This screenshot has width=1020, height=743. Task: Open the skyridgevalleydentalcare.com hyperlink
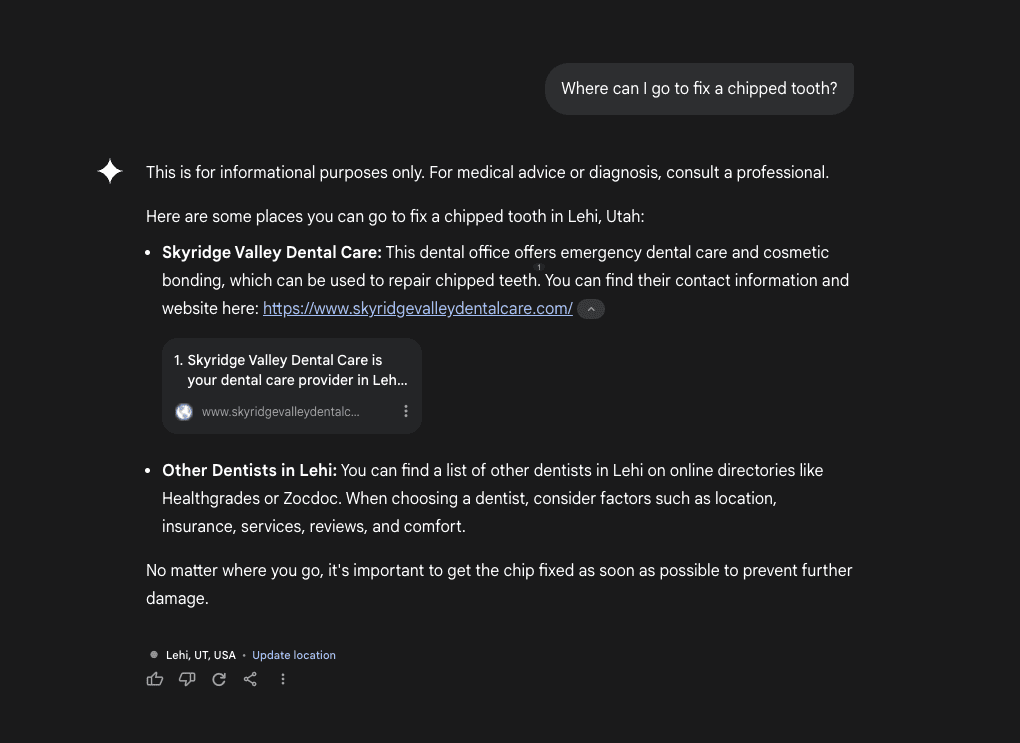tap(417, 309)
